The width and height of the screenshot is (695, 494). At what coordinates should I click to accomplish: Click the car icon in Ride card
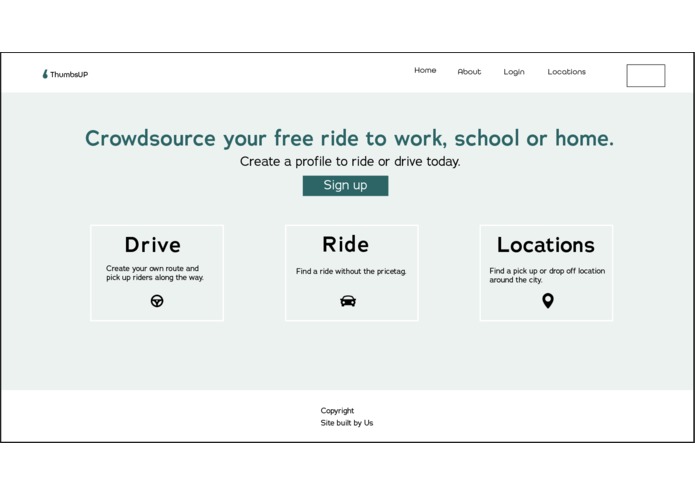[x=348, y=301]
